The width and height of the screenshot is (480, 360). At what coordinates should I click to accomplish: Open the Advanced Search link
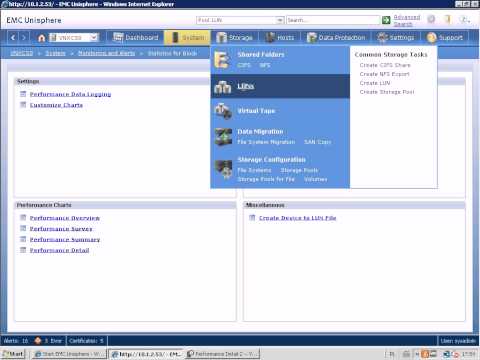(406, 20)
